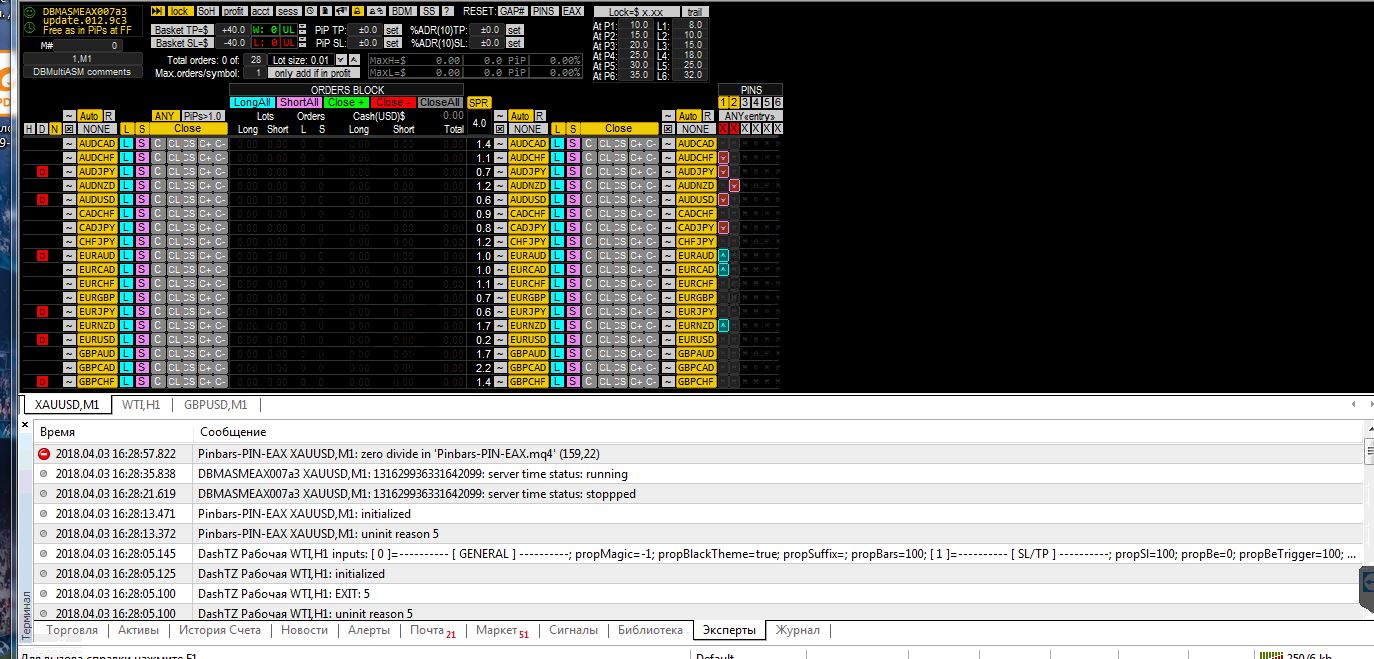Toggle the sess button
Image resolution: width=1374 pixels, height=659 pixels.
289,11
